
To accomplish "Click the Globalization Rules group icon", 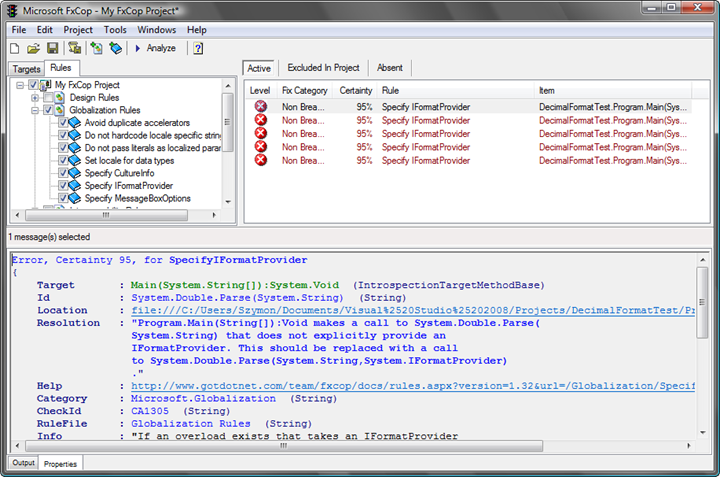I will coord(59,110).
